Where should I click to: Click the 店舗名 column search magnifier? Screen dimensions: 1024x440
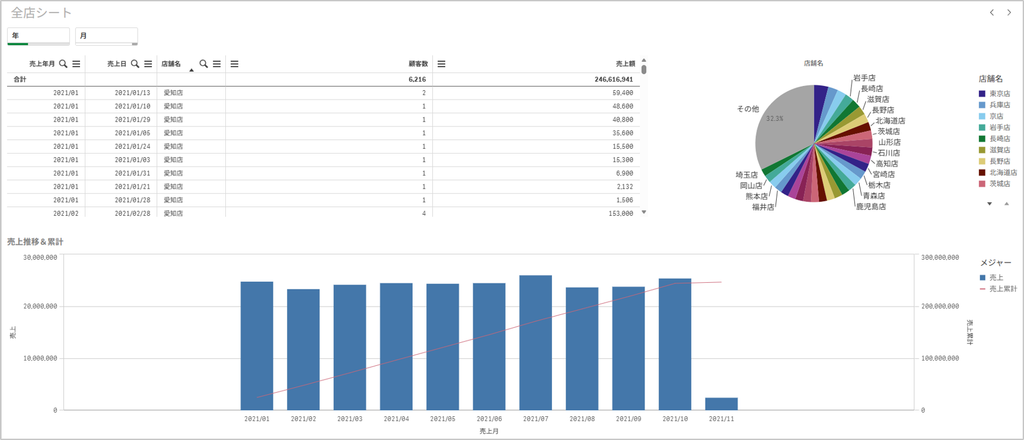click(204, 63)
